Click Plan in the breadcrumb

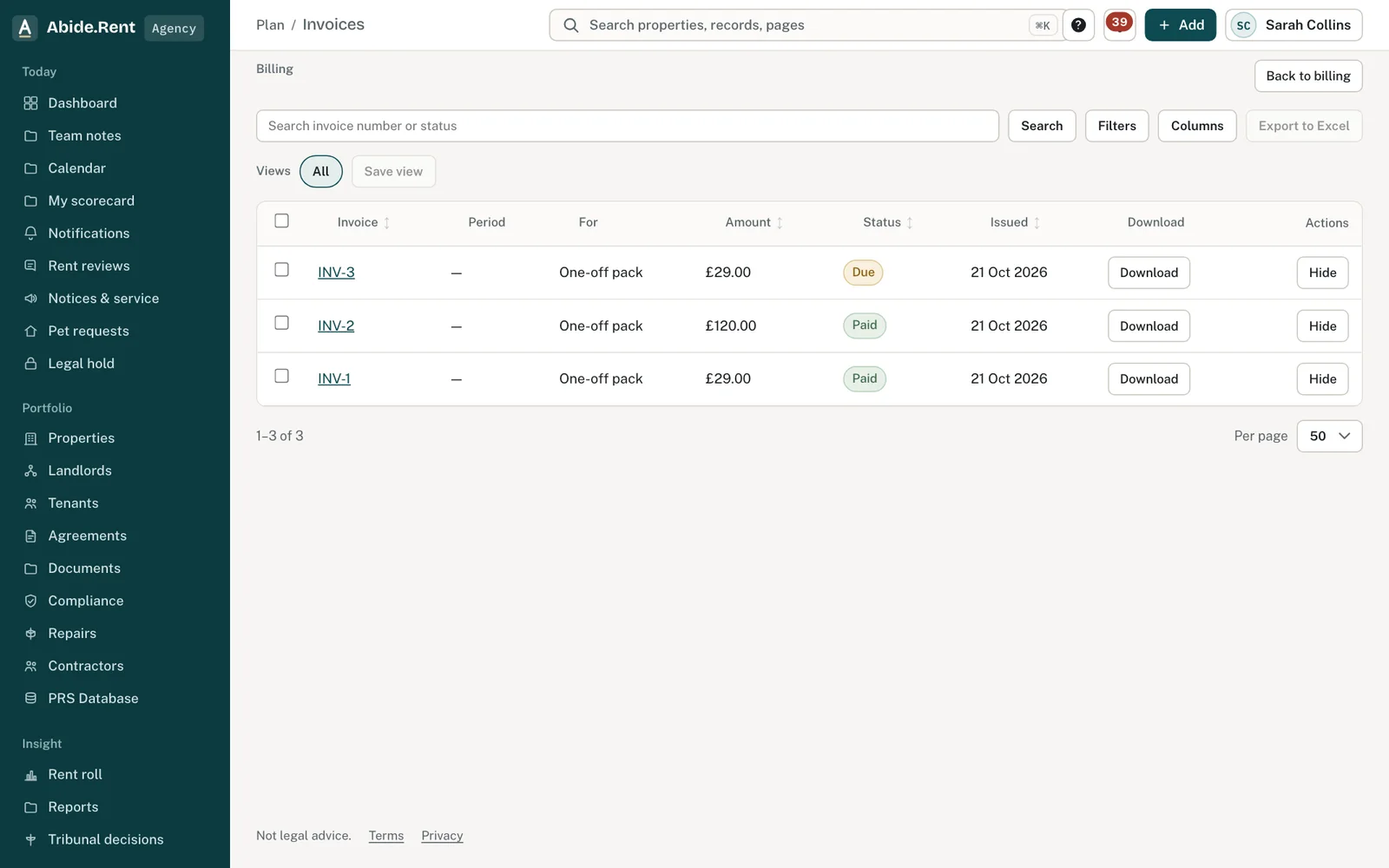pyautogui.click(x=270, y=25)
